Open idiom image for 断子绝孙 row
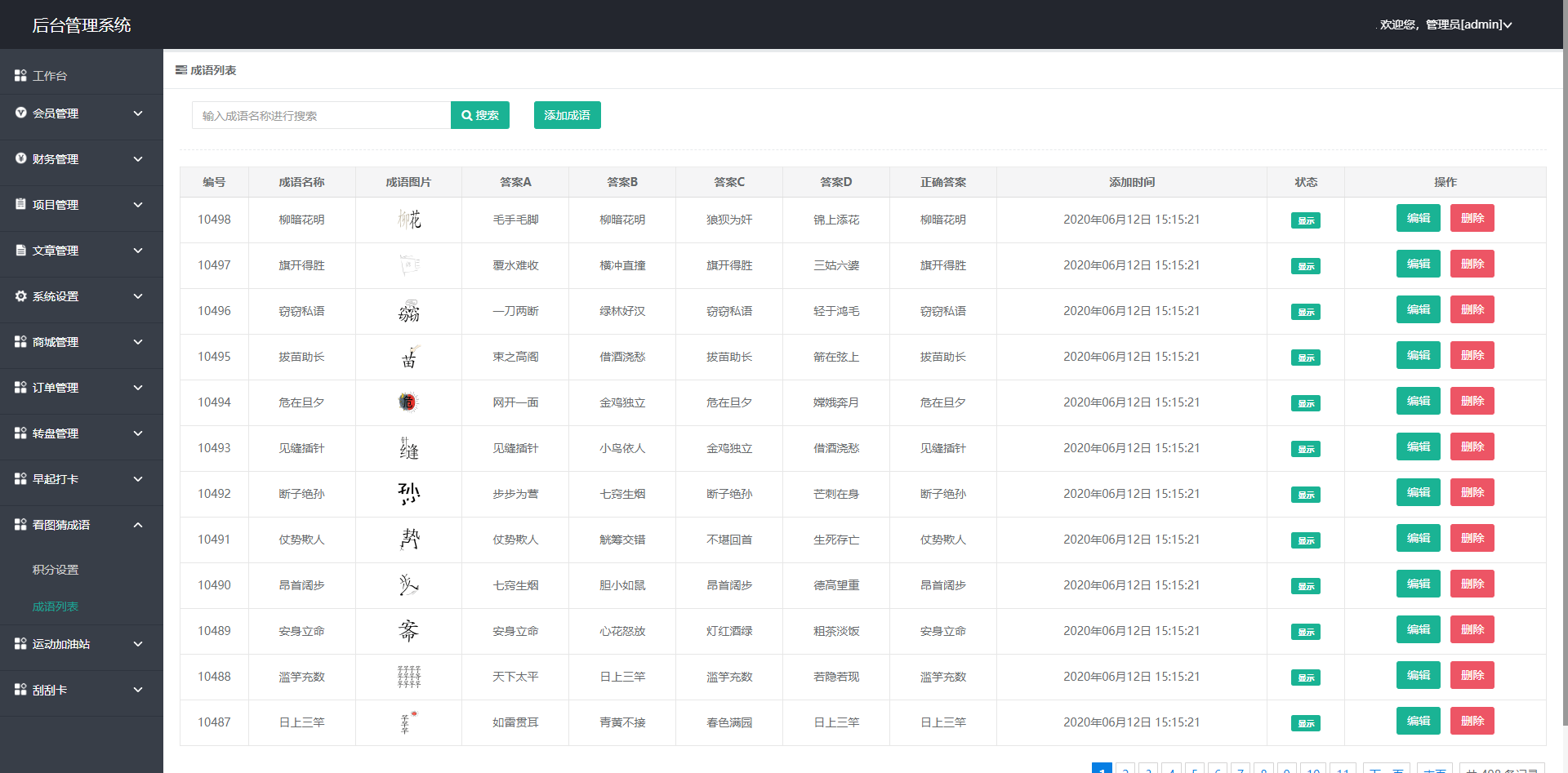1568x773 pixels. (x=409, y=494)
